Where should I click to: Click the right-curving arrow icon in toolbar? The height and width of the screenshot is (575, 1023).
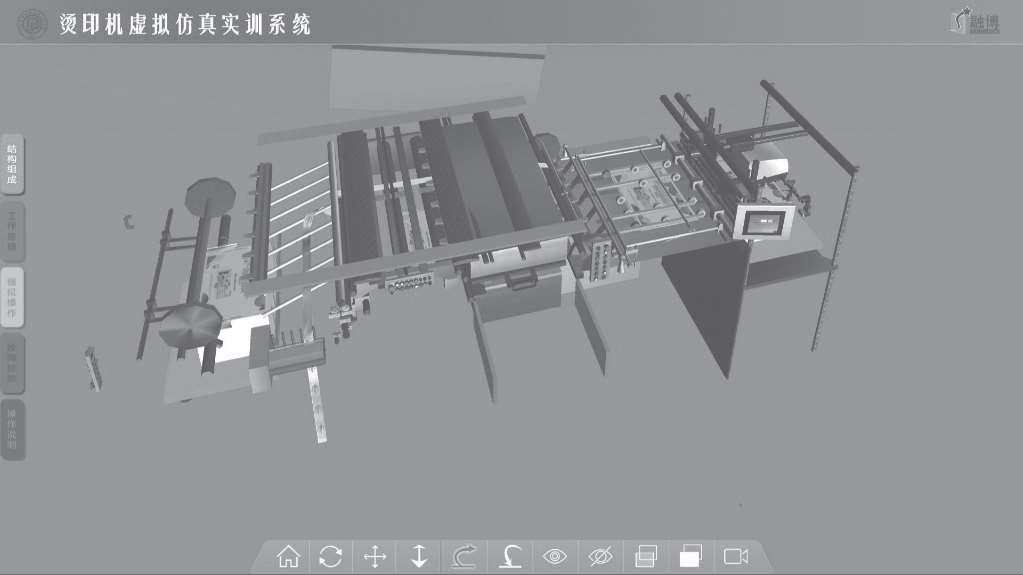[x=464, y=557]
